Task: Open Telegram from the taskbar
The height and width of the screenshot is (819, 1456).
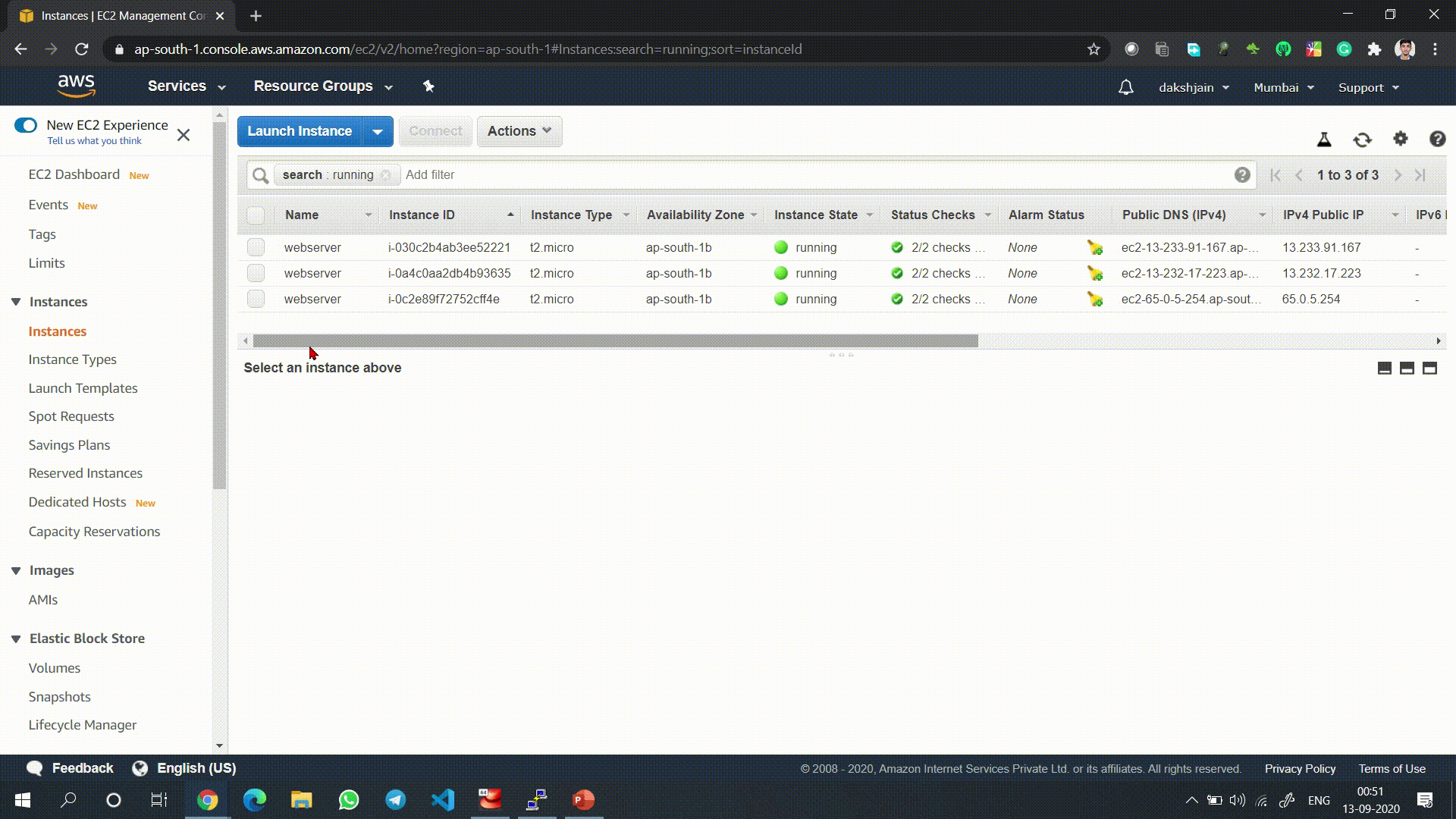Action: tap(396, 800)
